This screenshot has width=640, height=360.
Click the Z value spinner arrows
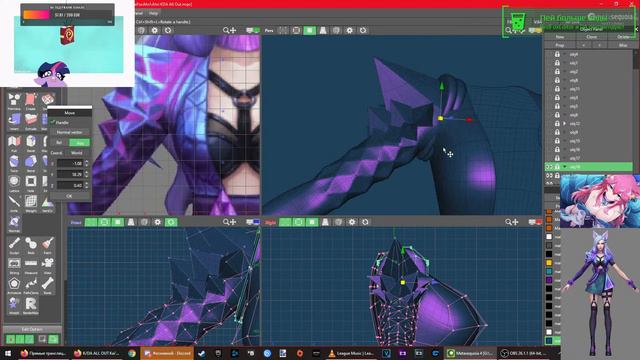[x=86, y=185]
